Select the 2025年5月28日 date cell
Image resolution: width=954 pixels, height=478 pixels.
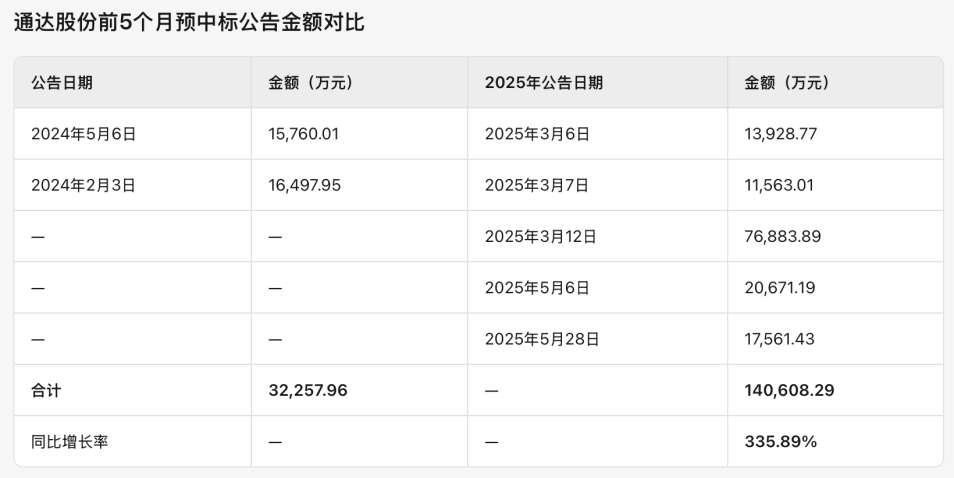click(x=542, y=339)
